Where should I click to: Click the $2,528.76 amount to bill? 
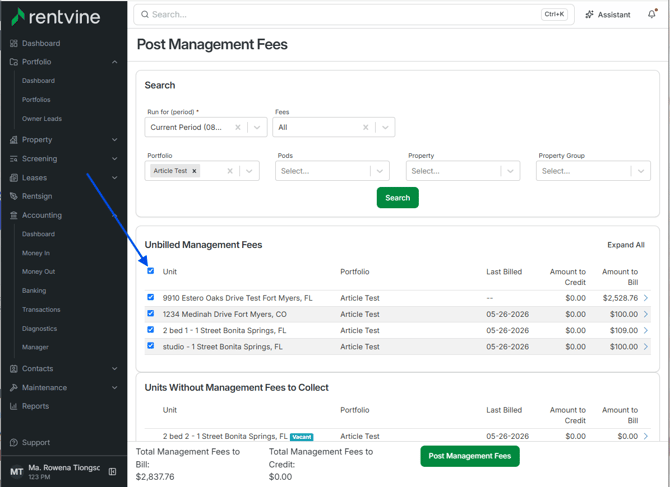(620, 298)
